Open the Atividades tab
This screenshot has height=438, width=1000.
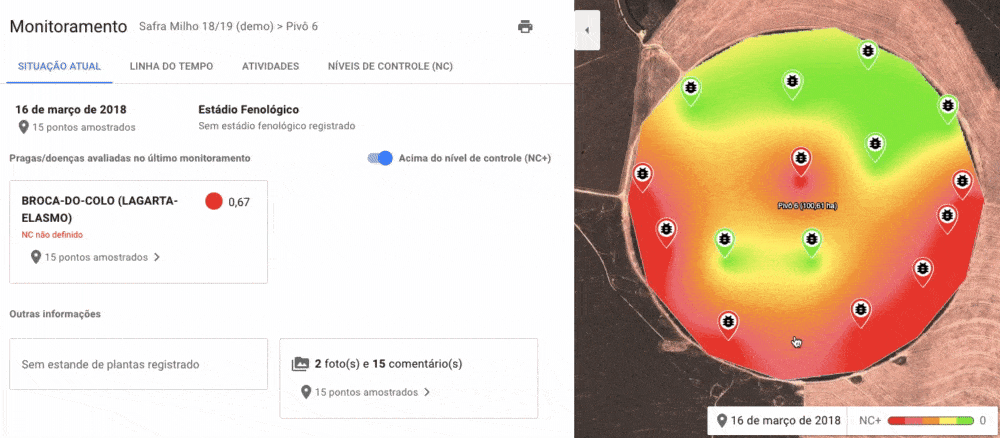(x=270, y=66)
